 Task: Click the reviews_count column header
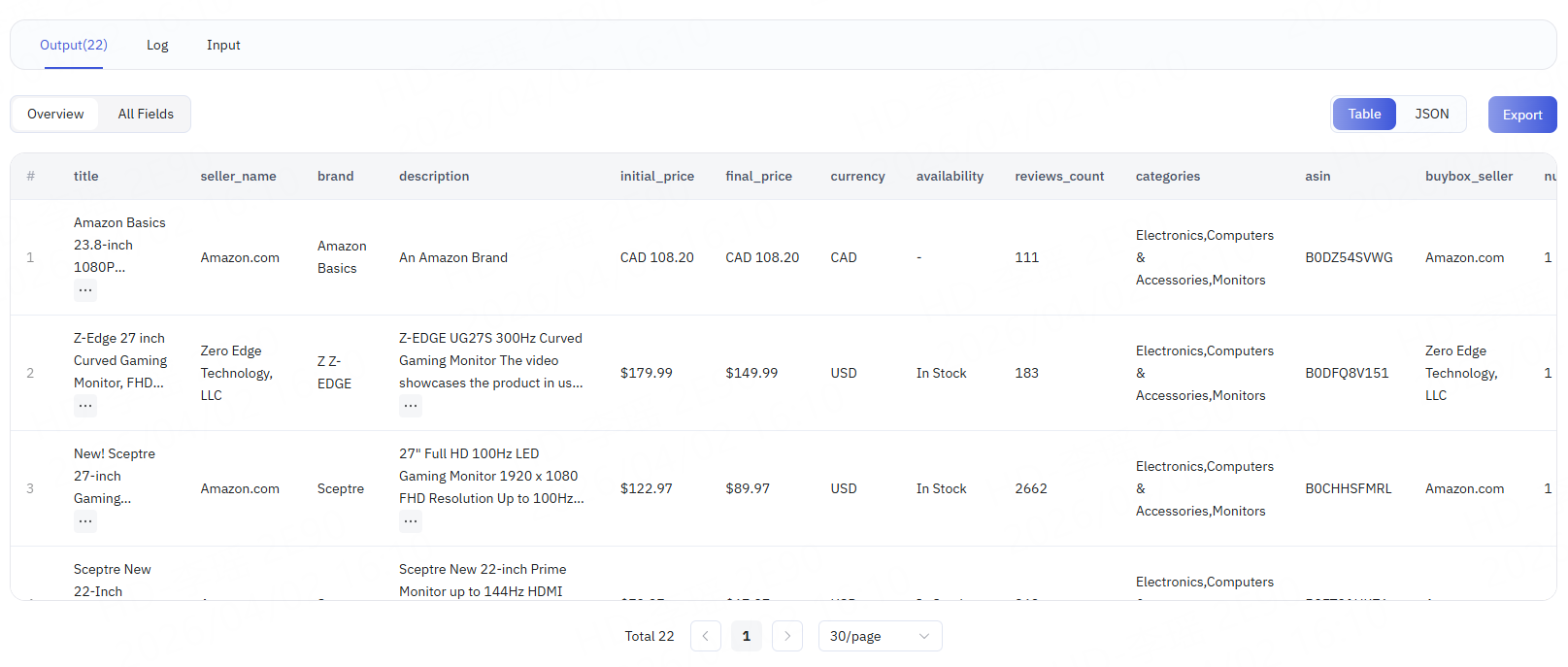tap(1059, 176)
